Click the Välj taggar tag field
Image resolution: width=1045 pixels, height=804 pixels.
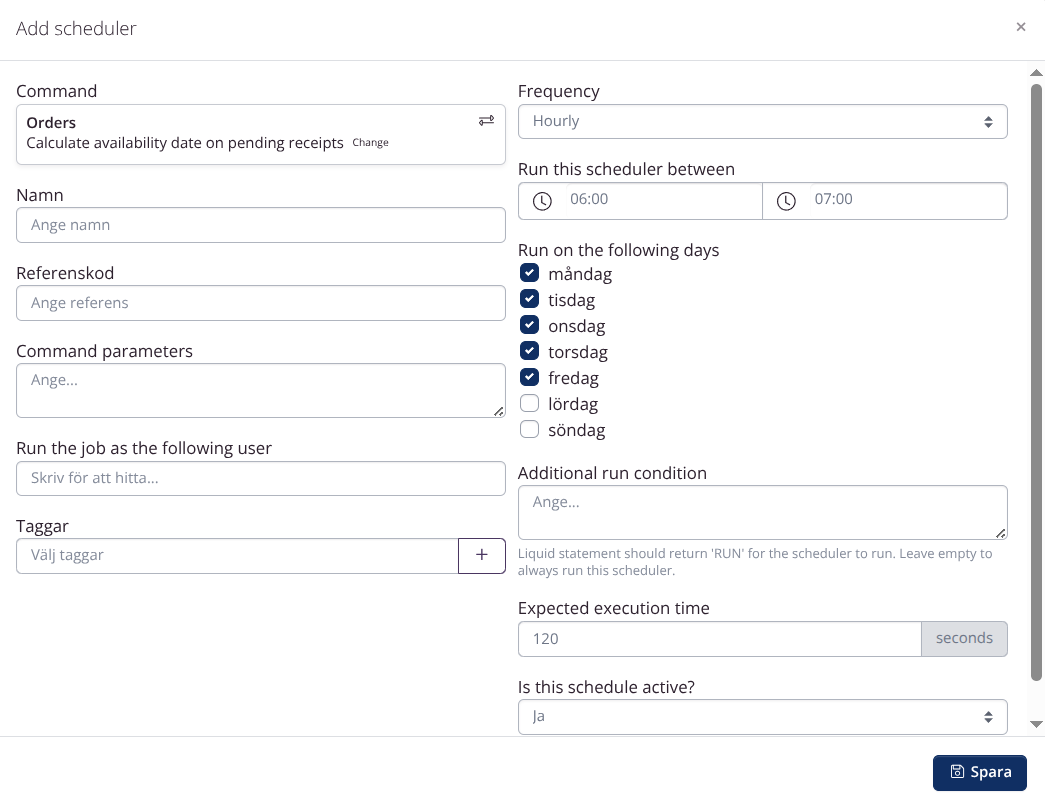pyautogui.click(x=237, y=555)
